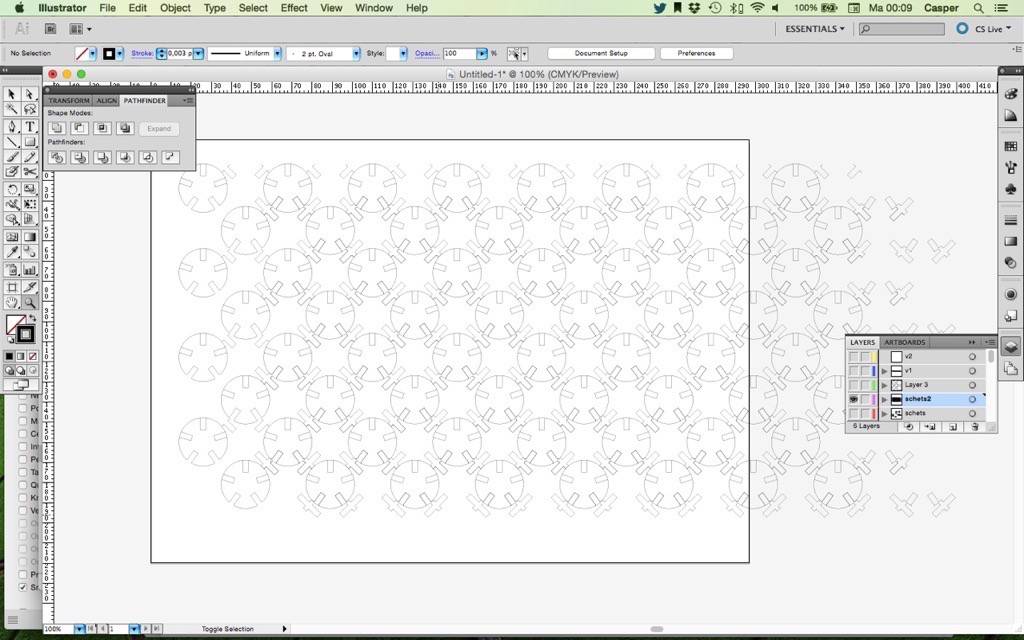Select the Pencil tool

coord(29,157)
